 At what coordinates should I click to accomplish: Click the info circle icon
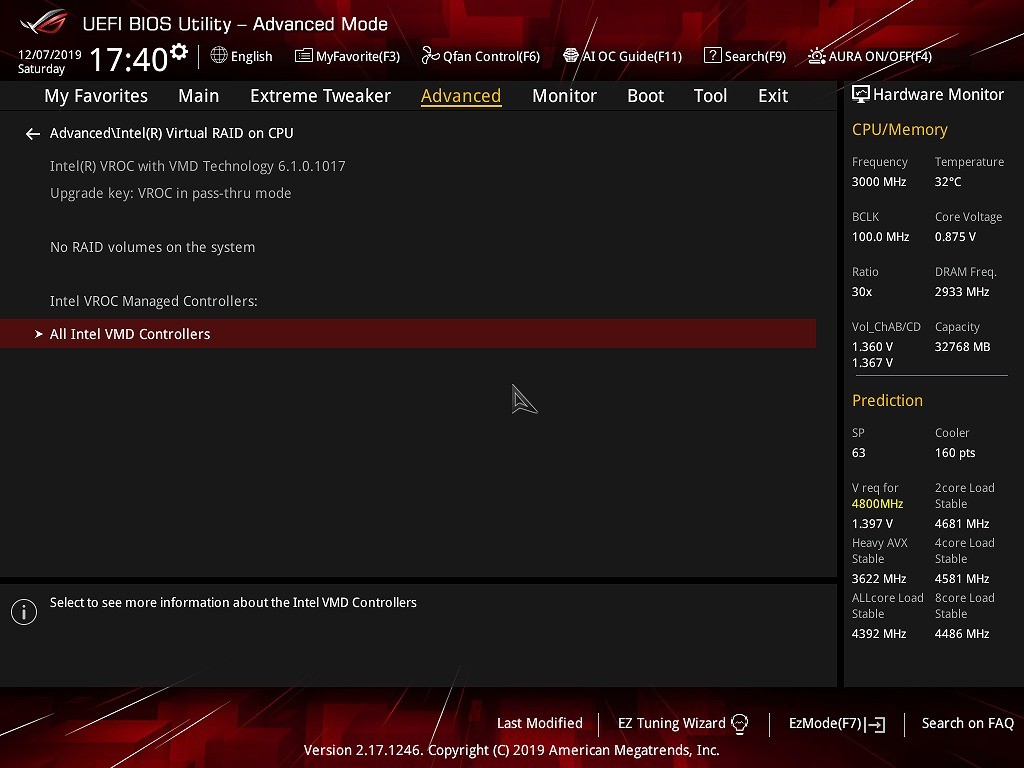click(24, 612)
